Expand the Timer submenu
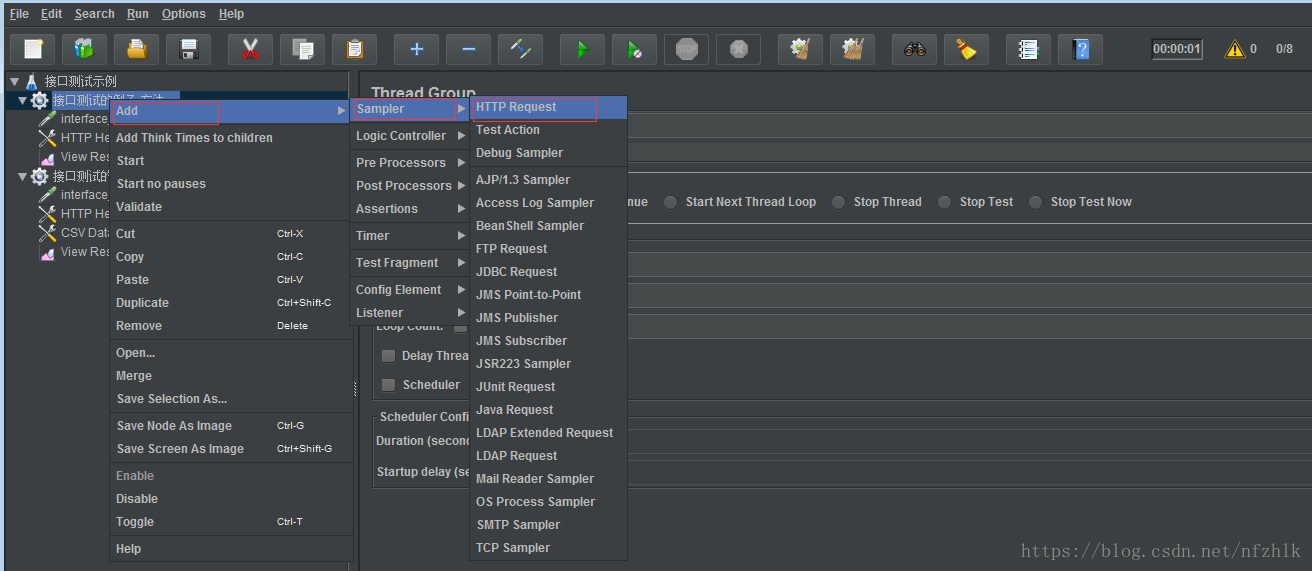 411,236
